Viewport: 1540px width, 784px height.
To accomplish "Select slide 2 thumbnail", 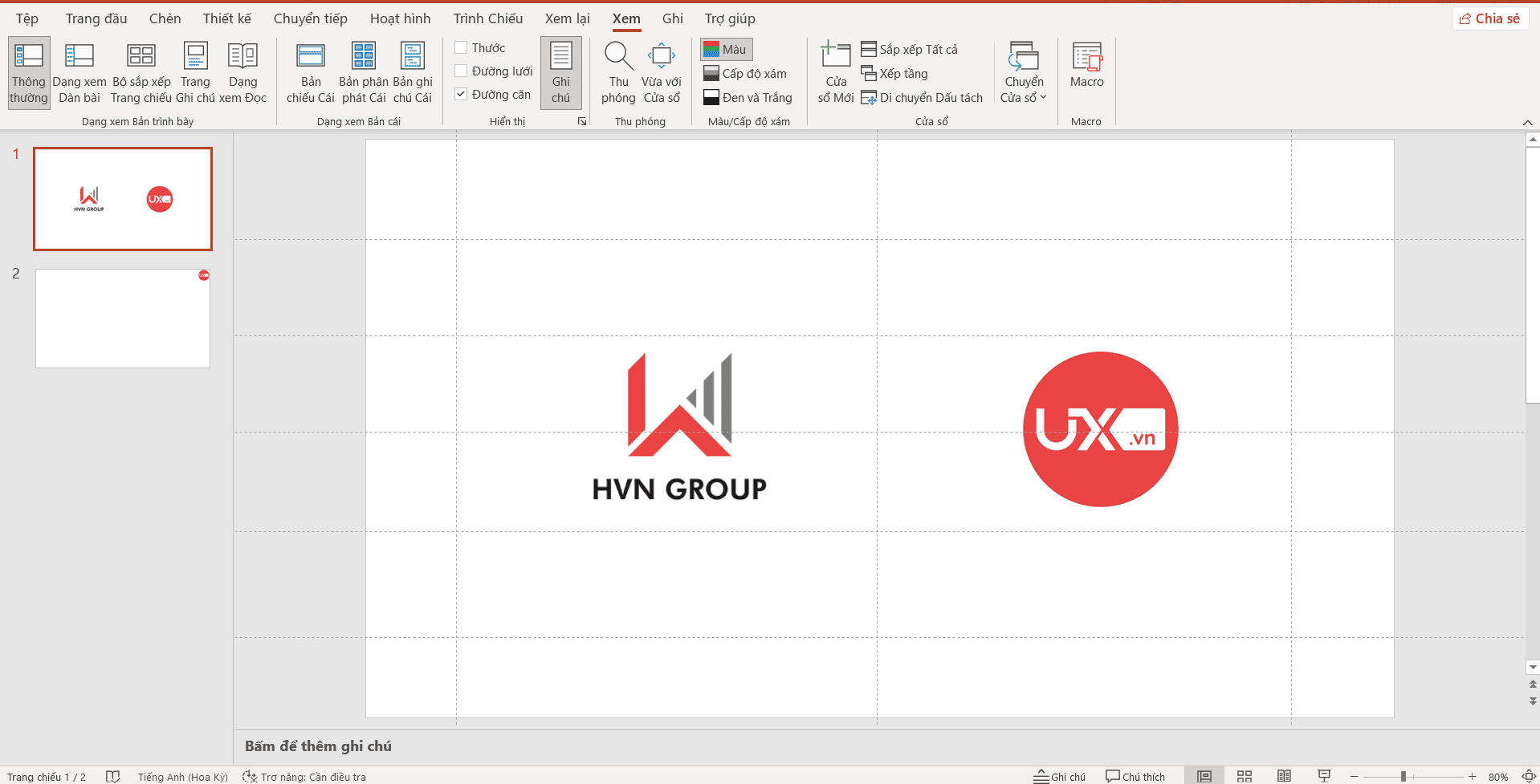I will pyautogui.click(x=123, y=319).
